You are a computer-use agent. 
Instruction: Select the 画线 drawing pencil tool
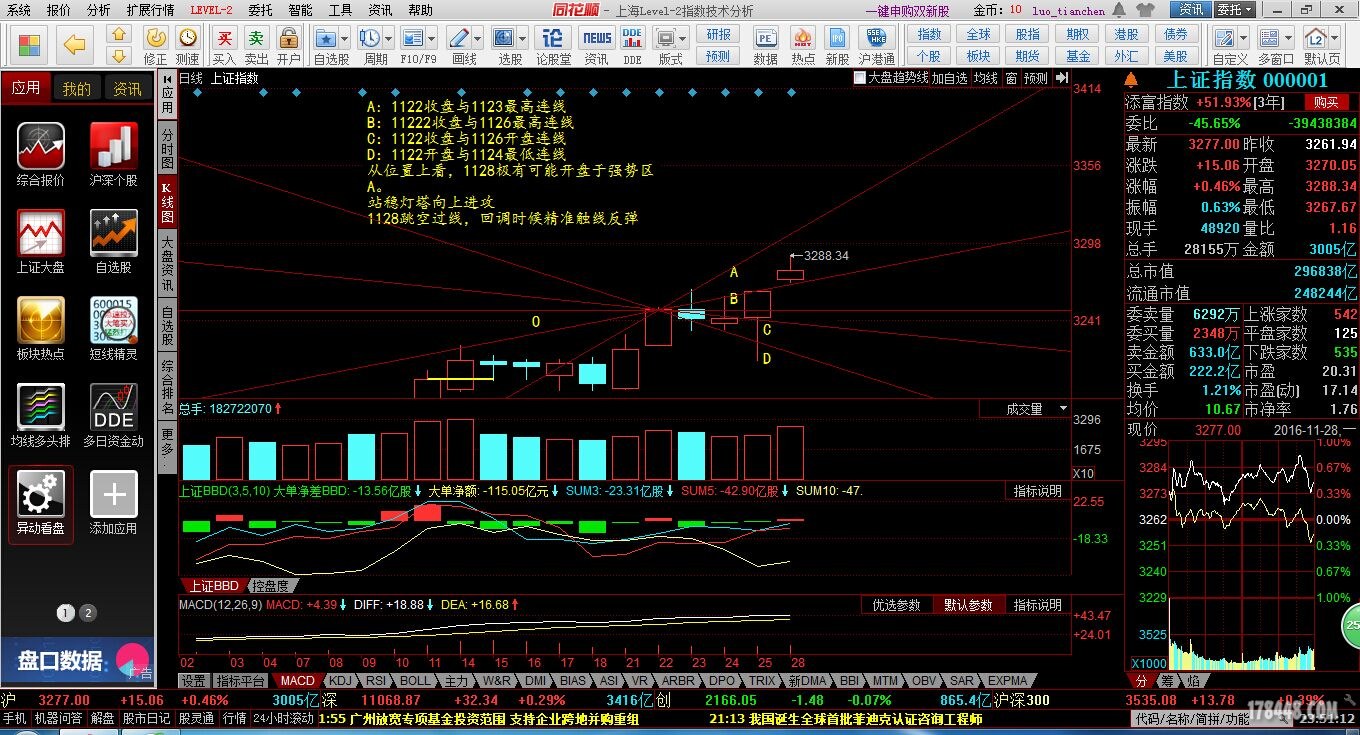pos(459,37)
